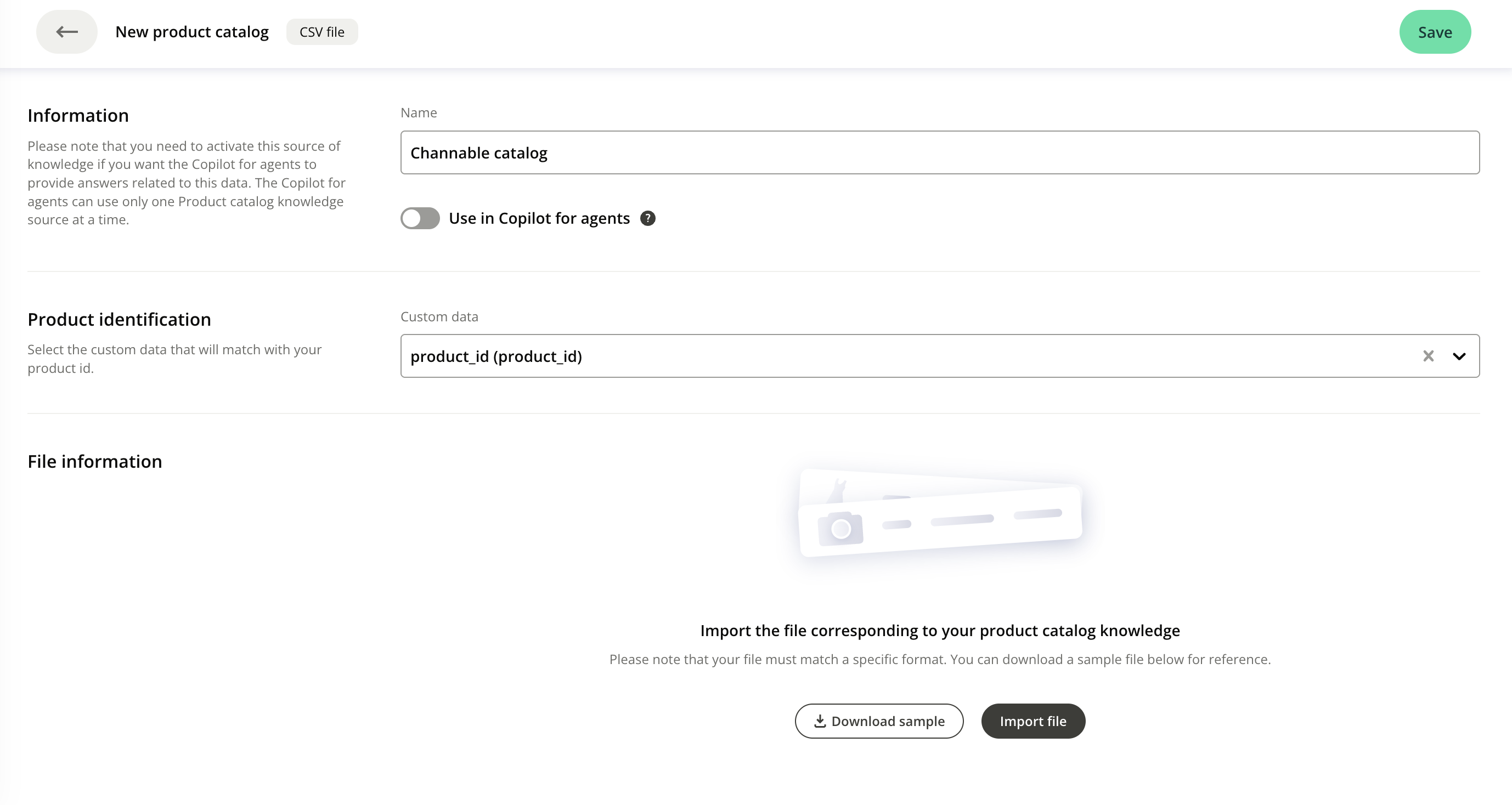This screenshot has width=1512, height=805.
Task: Click the File information heading
Action: tap(94, 461)
